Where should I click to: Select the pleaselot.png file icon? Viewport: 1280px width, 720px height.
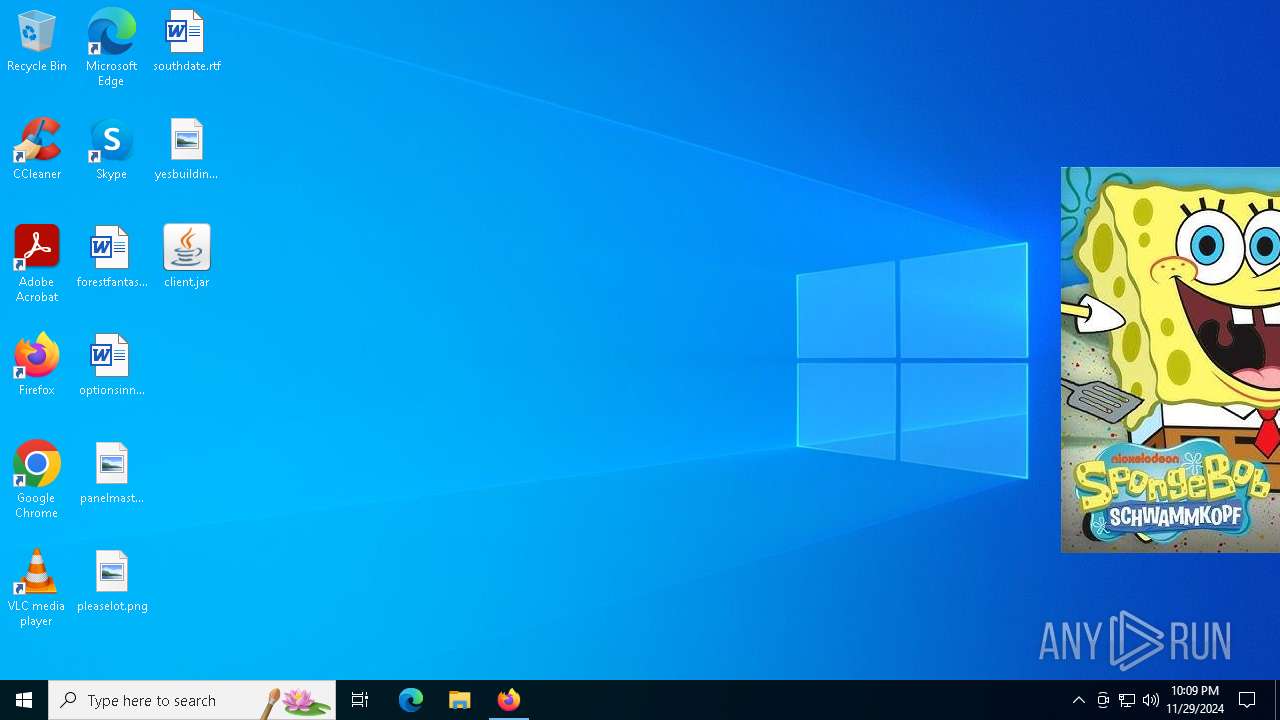pos(111,582)
